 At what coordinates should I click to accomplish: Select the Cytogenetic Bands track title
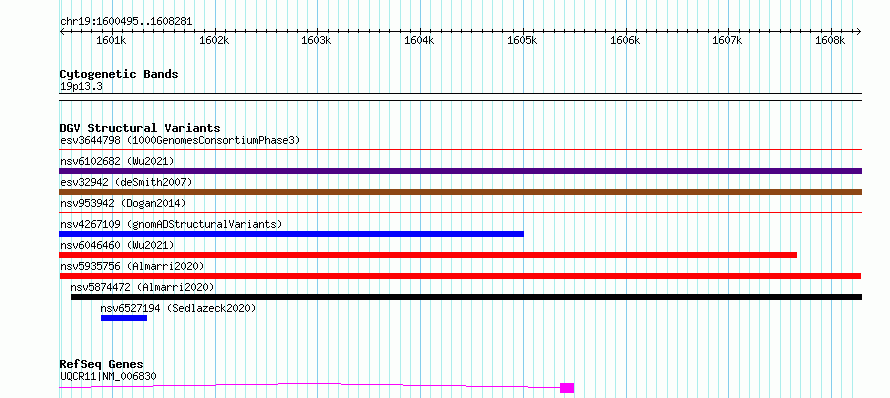pyautogui.click(x=119, y=74)
